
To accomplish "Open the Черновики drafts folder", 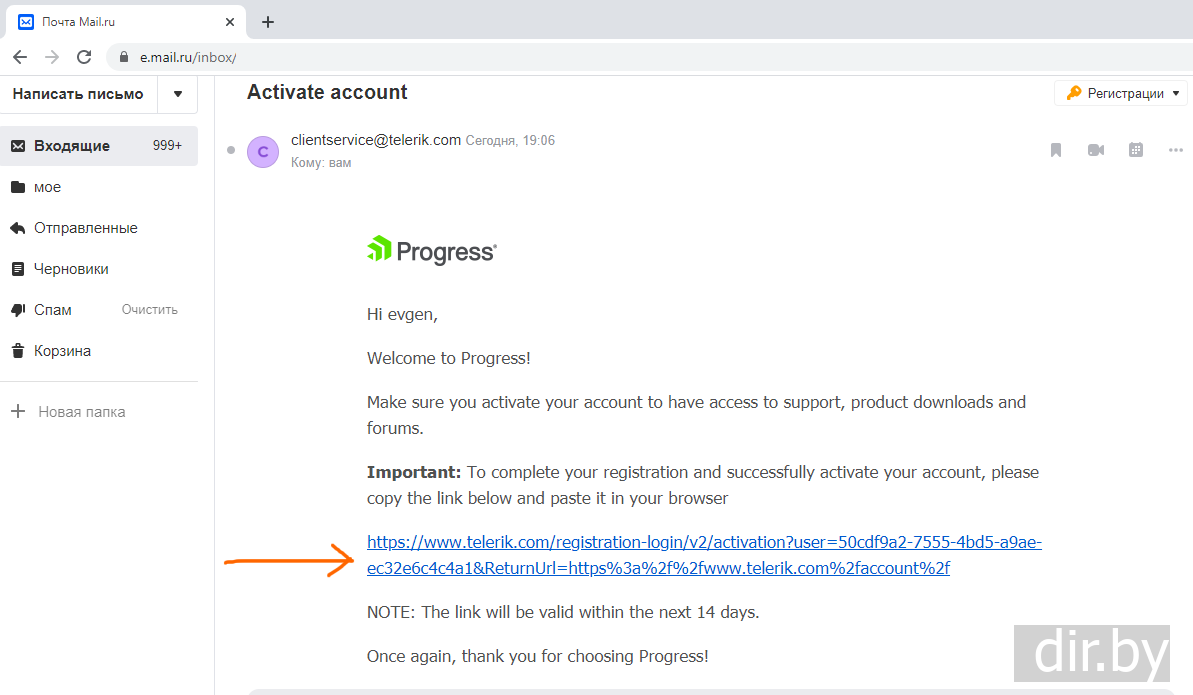I will coord(99,269).
